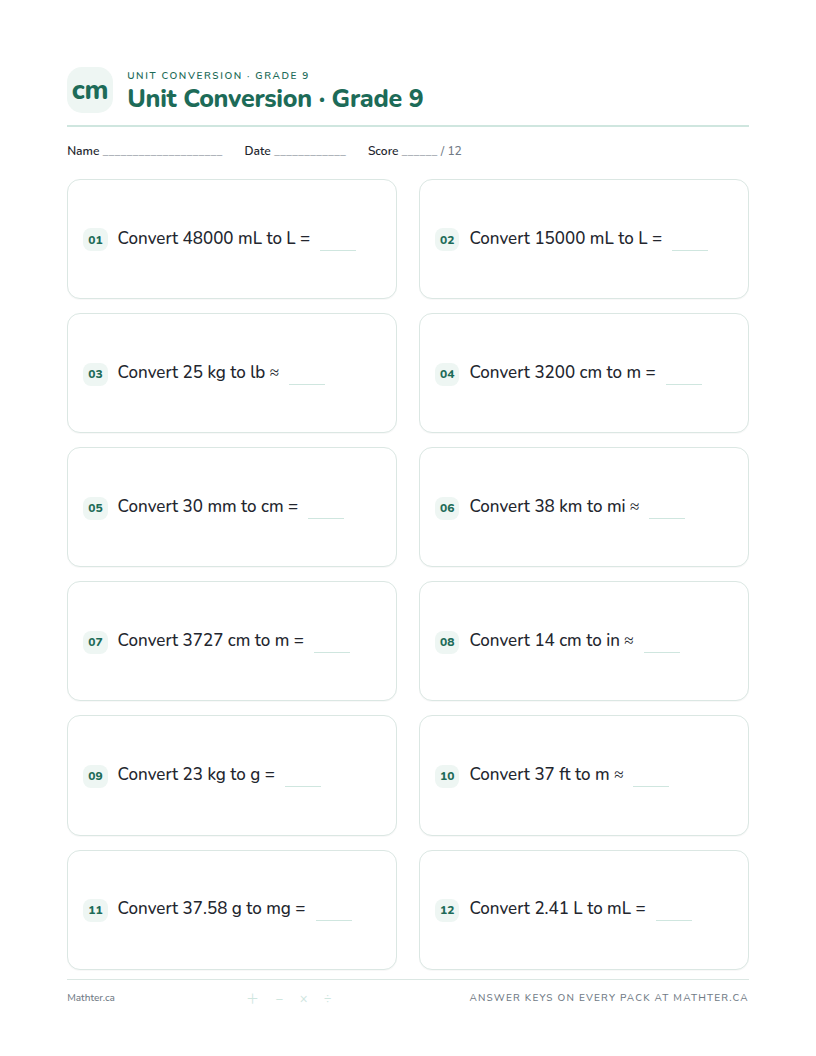Screen dimensions: 816x1056
Task: Click the Score blank before "/ 12"
Action: pos(419,154)
